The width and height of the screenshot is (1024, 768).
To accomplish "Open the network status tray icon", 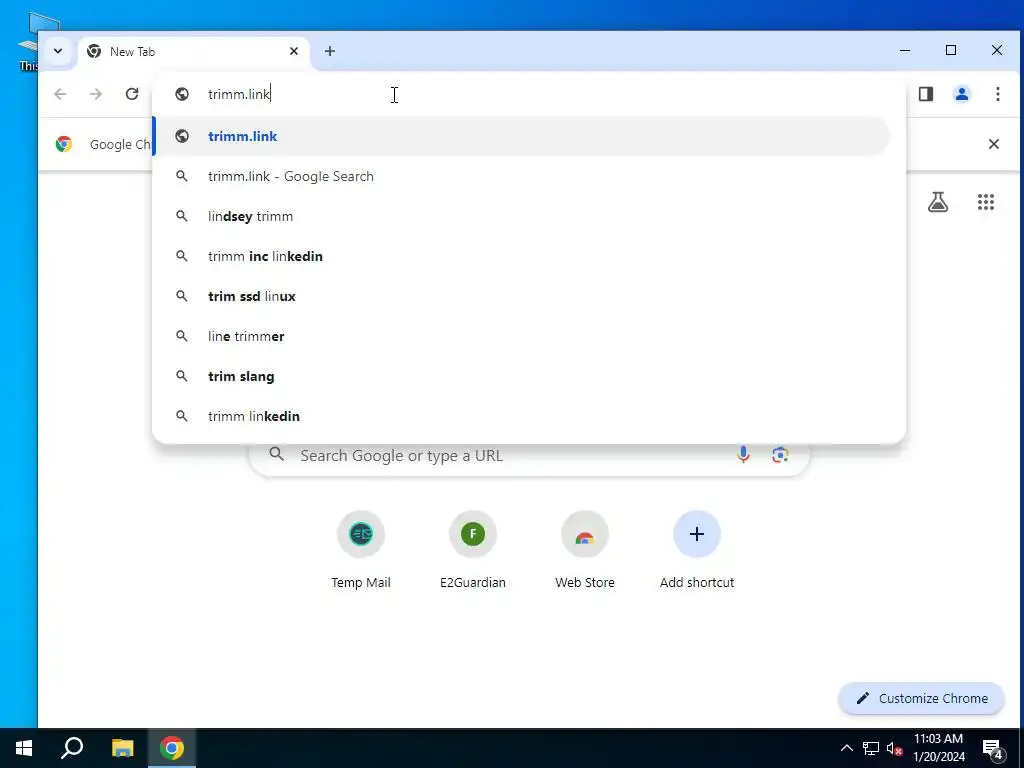I will [871, 748].
